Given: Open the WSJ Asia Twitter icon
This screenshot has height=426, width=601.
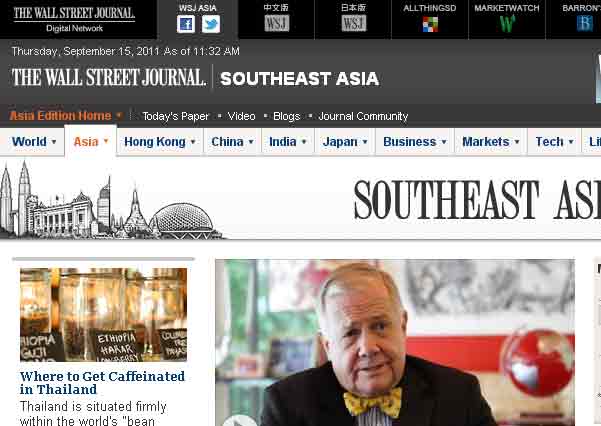Looking at the screenshot, I should pos(211,25).
